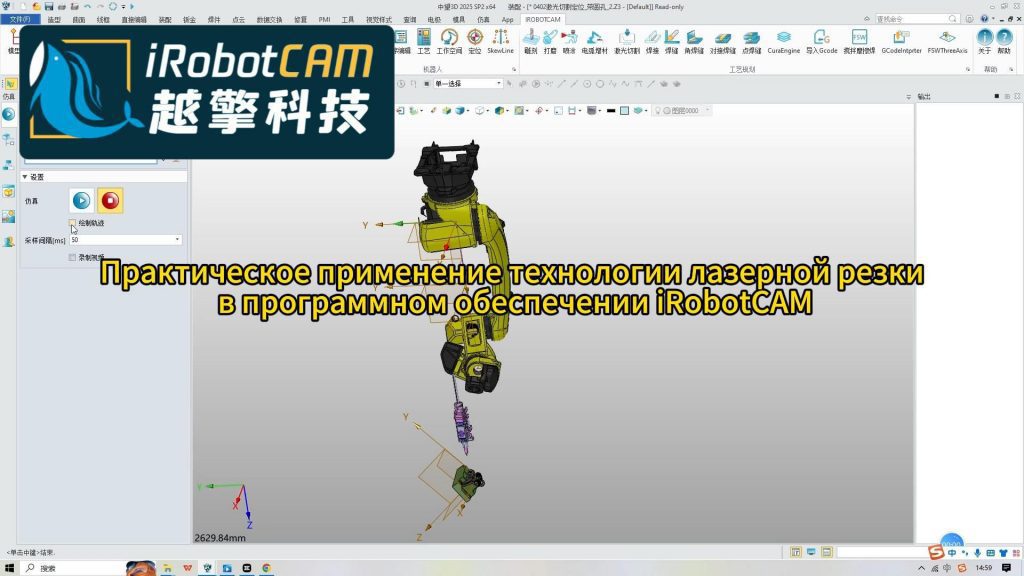Click the Save icon in quick access toolbar
The width and height of the screenshot is (1024, 576).
(x=48, y=7)
